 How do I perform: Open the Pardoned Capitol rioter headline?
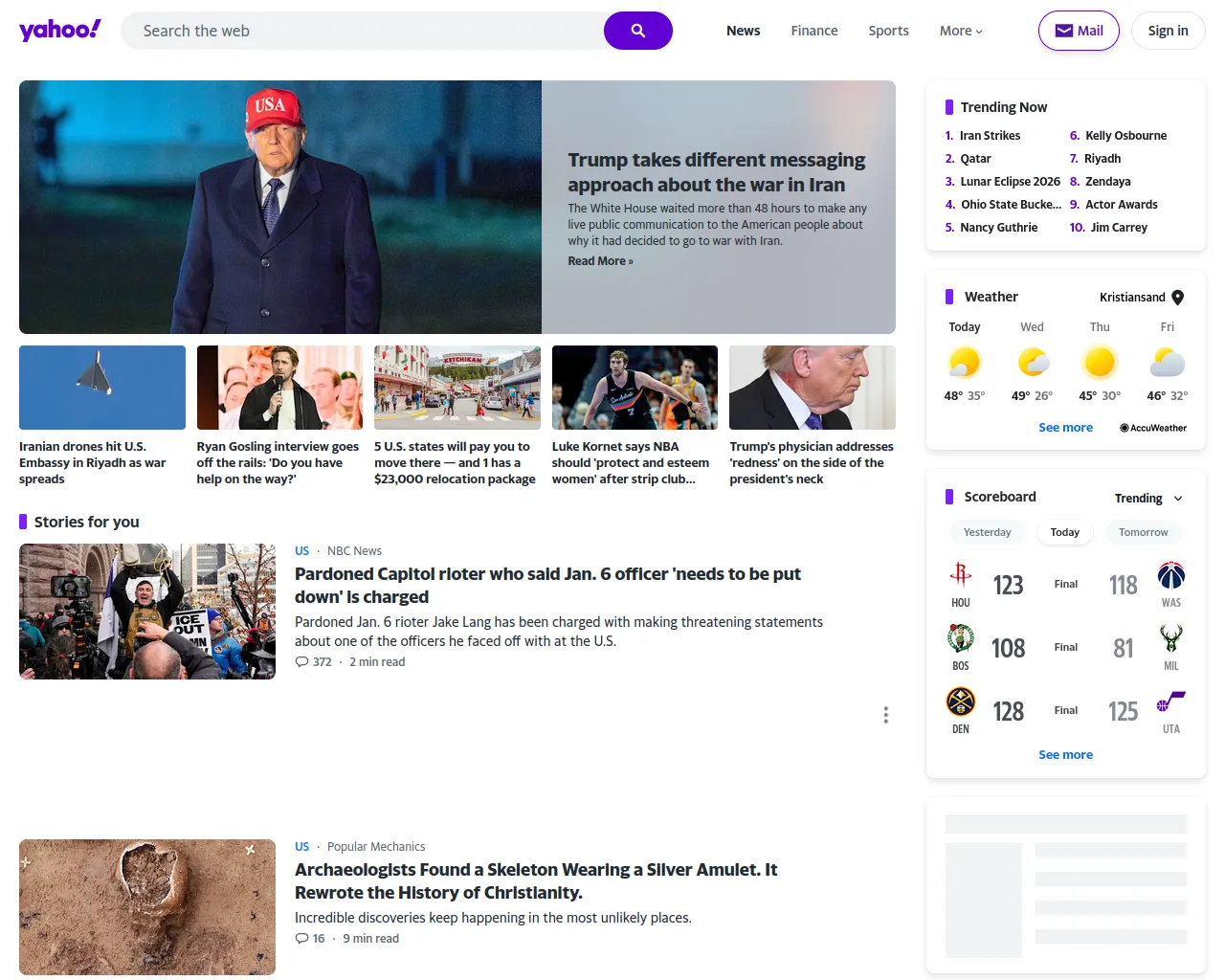548,586
